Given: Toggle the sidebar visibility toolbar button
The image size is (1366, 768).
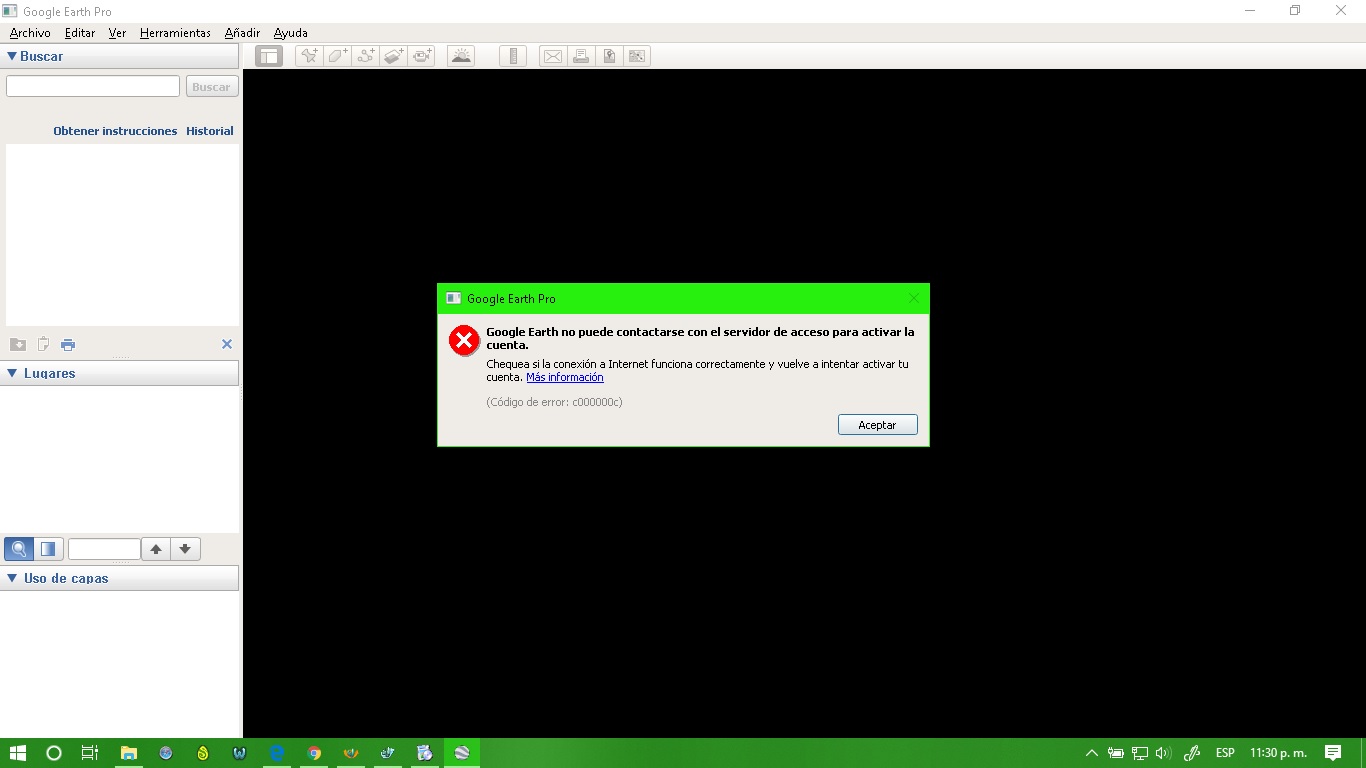Looking at the screenshot, I should point(268,56).
